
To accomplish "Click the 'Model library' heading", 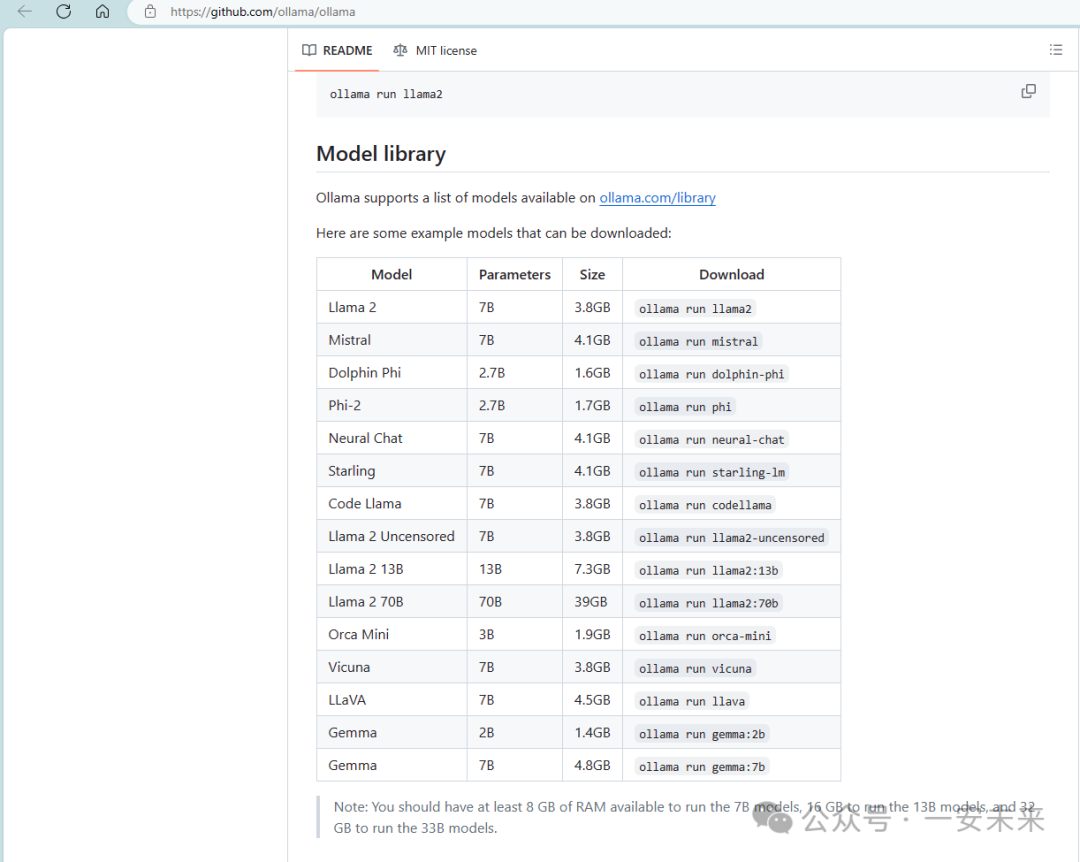I will click(381, 153).
